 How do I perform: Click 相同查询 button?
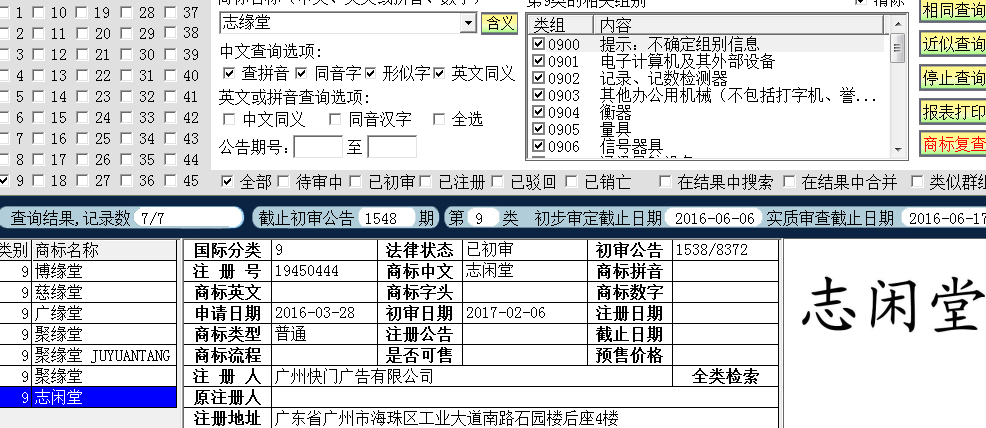pyautogui.click(x=953, y=10)
